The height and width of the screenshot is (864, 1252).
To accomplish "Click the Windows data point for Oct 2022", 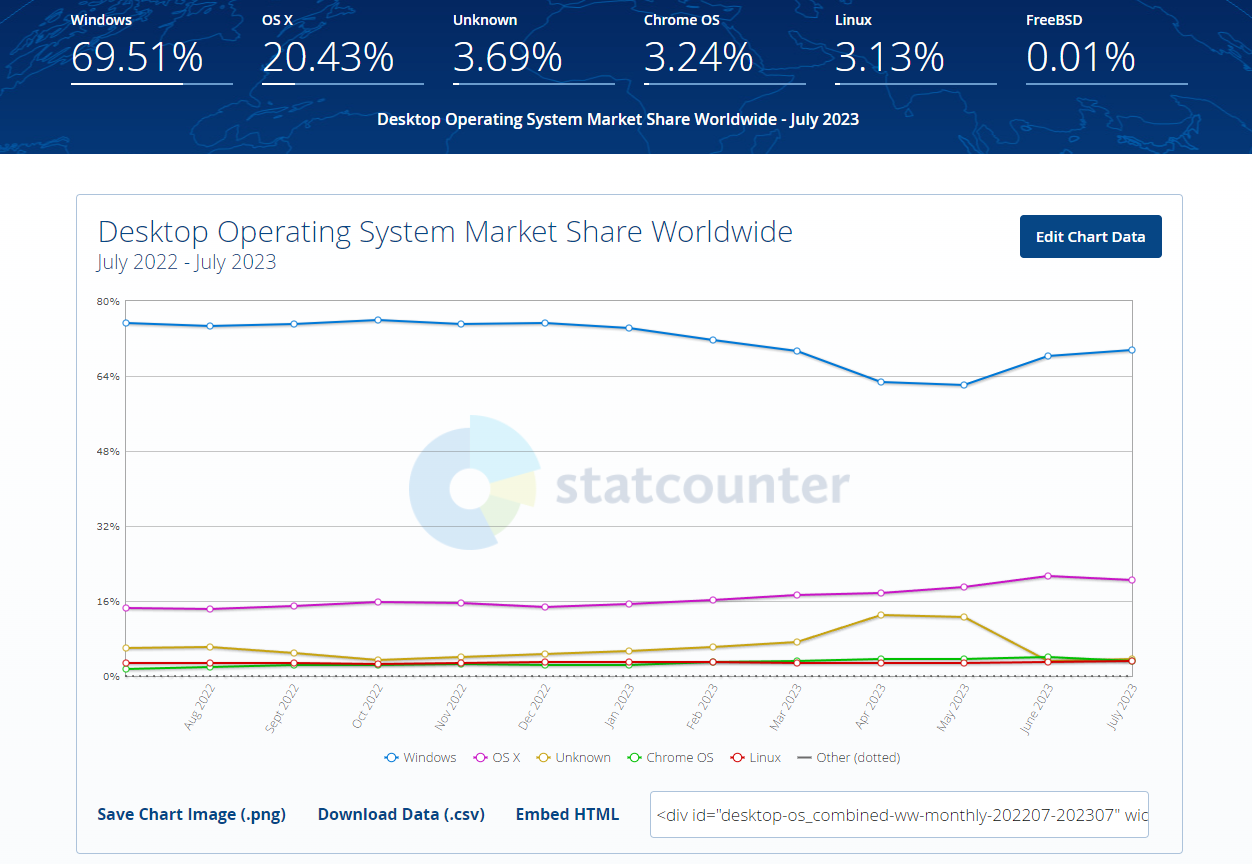I will pyautogui.click(x=377, y=320).
